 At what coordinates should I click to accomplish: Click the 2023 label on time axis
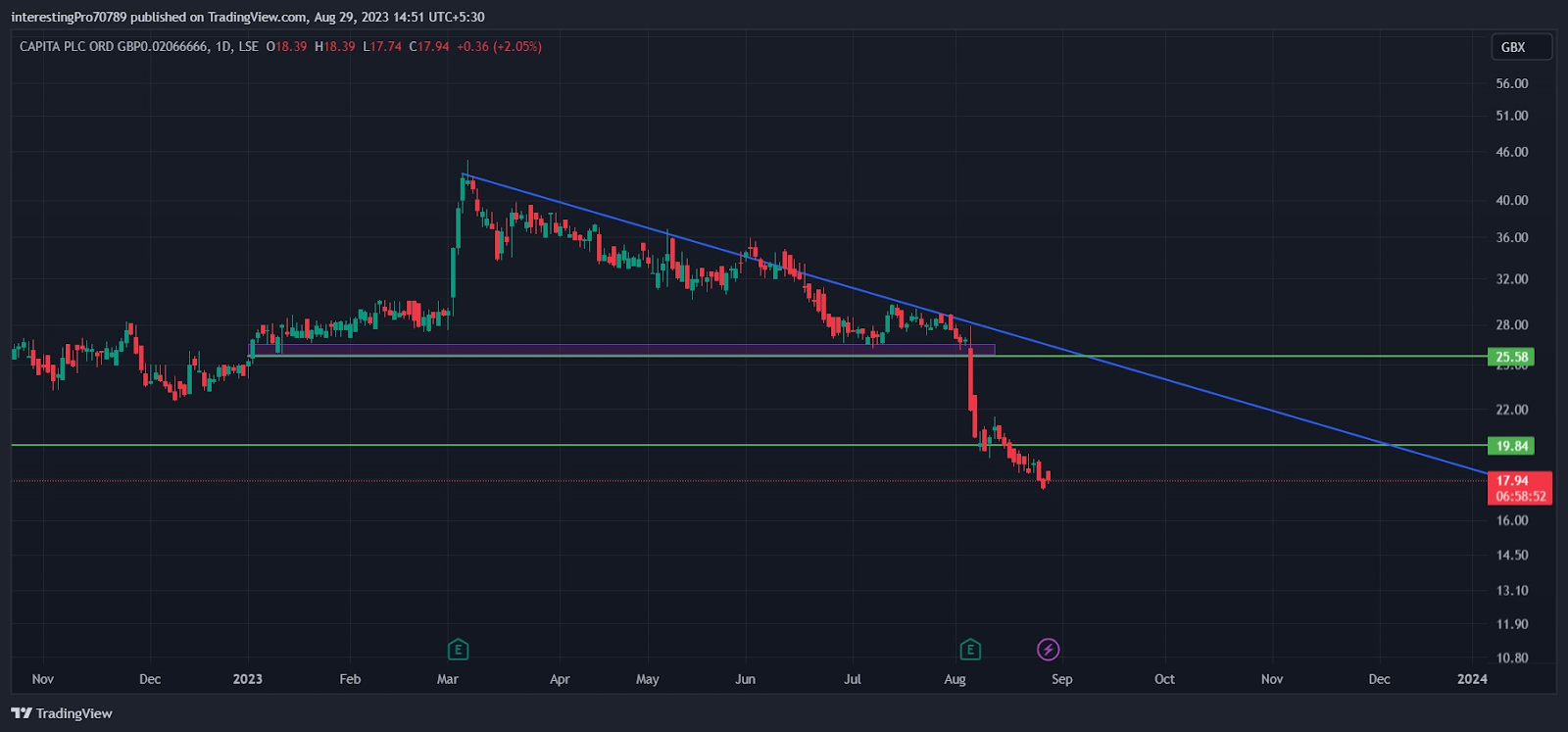click(248, 679)
